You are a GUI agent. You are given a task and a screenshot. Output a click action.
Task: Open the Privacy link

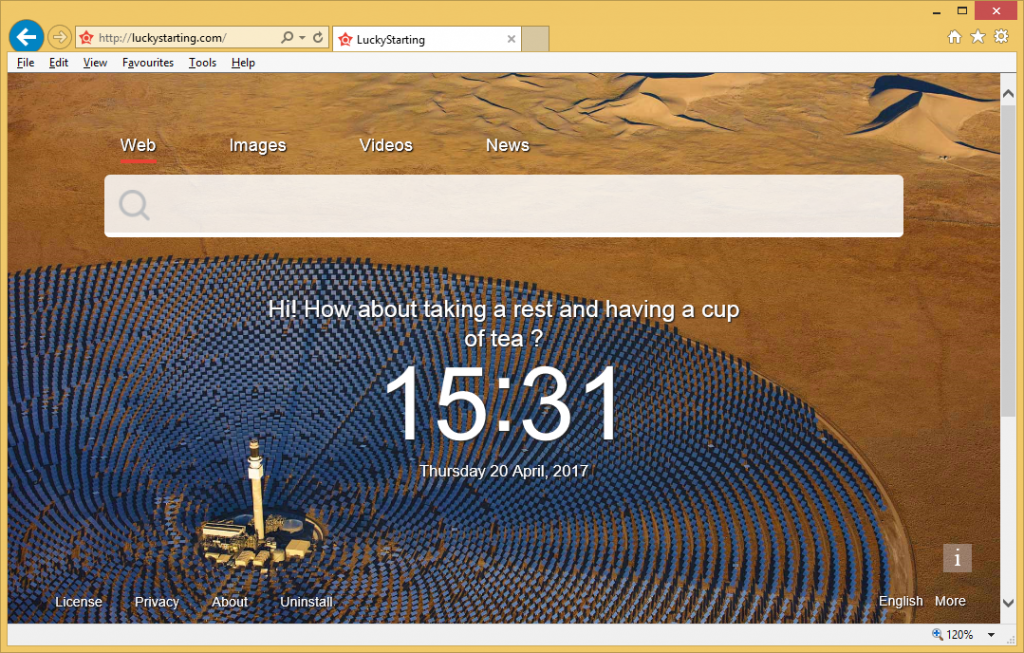tap(157, 602)
